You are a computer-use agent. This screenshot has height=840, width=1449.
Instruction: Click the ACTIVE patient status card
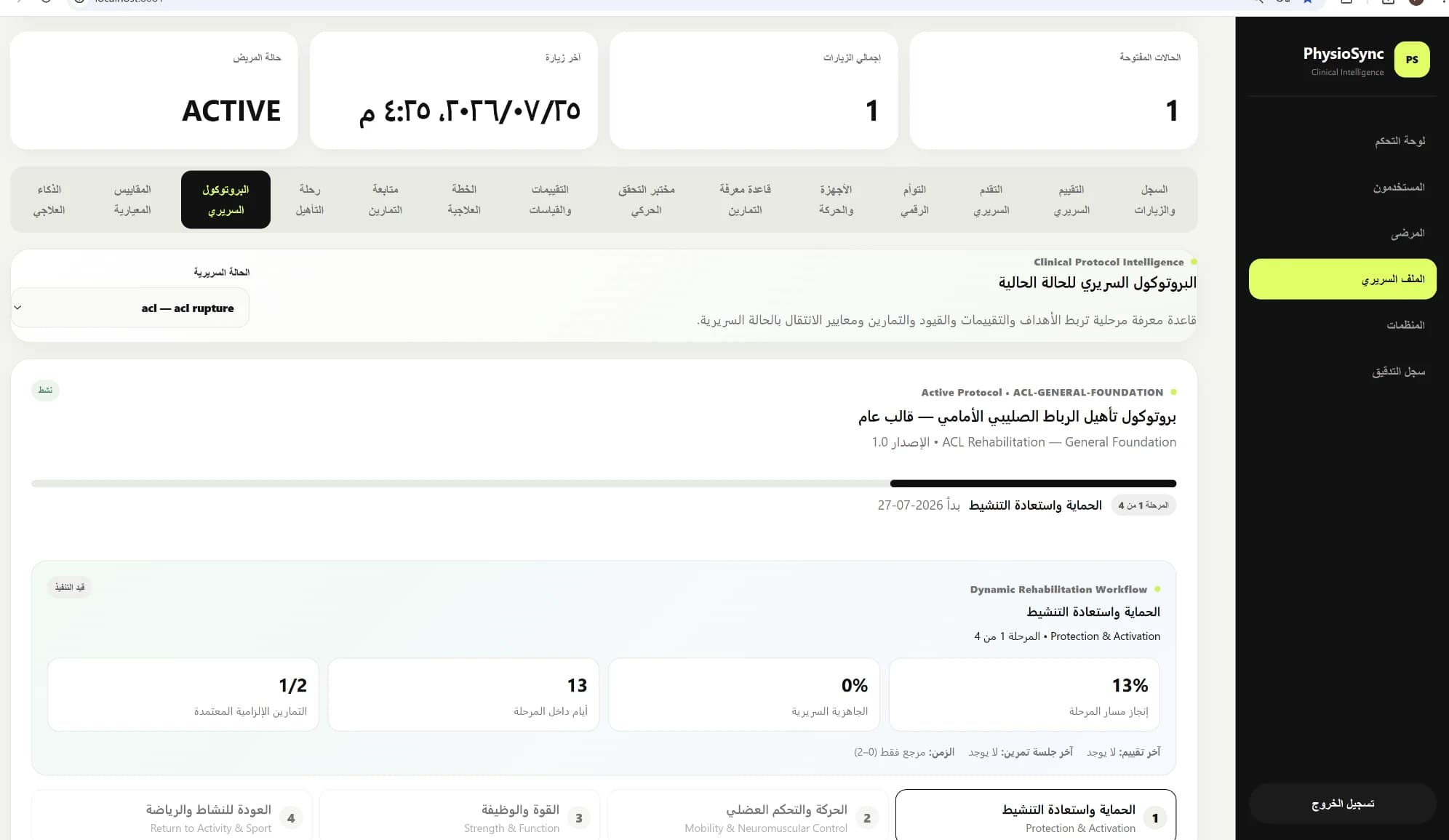tap(154, 90)
